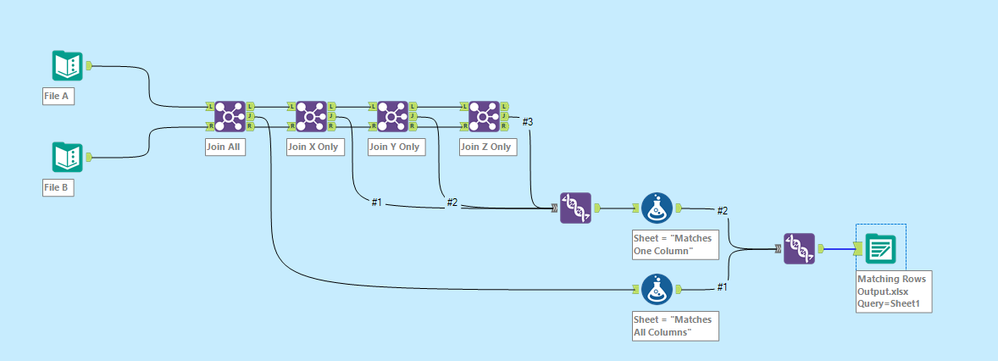
Task: Select the File A input data tool
Action: [x=67, y=66]
